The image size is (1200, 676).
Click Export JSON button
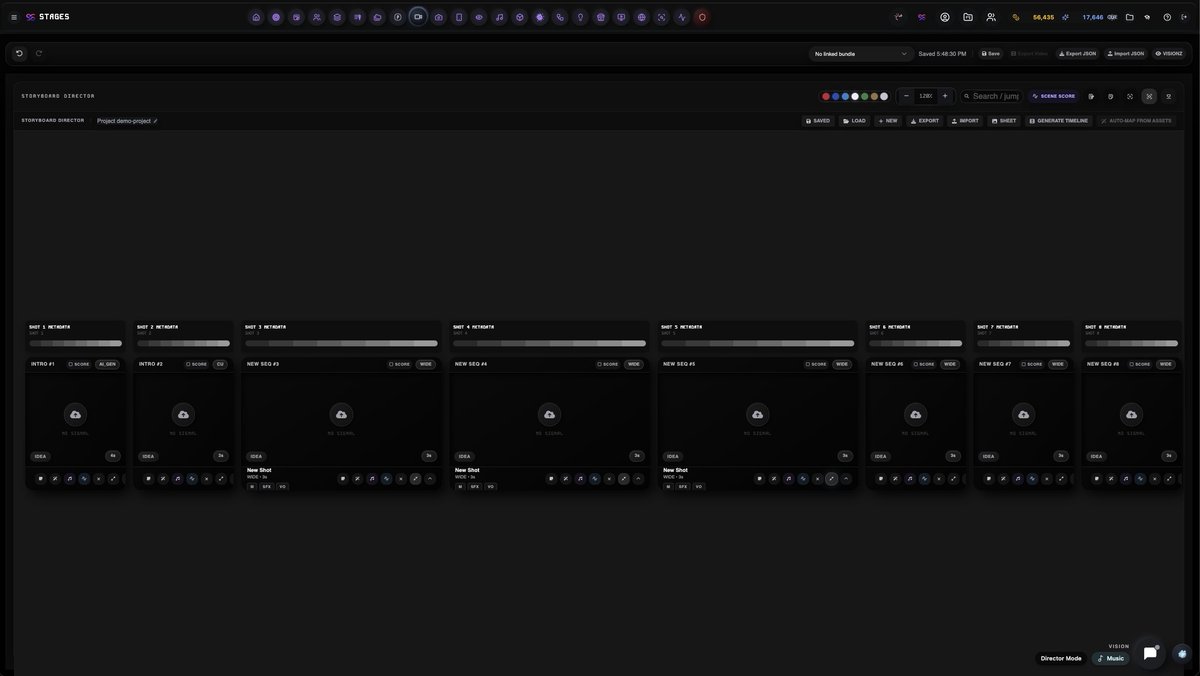click(x=1077, y=53)
